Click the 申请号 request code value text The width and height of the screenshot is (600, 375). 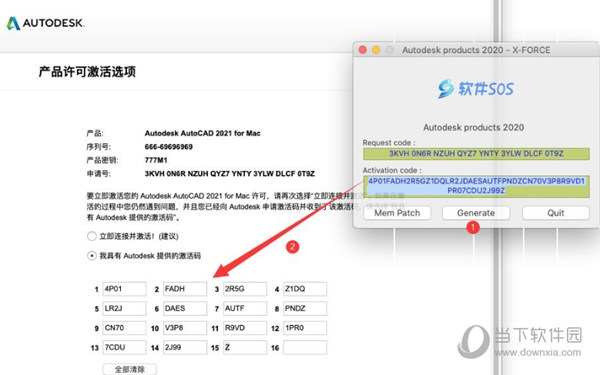tap(230, 174)
